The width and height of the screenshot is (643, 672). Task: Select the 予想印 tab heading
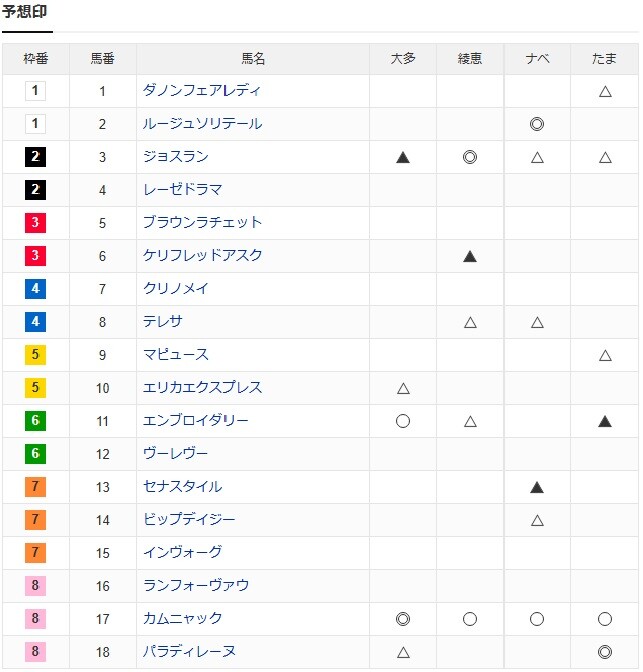pyautogui.click(x=24, y=13)
